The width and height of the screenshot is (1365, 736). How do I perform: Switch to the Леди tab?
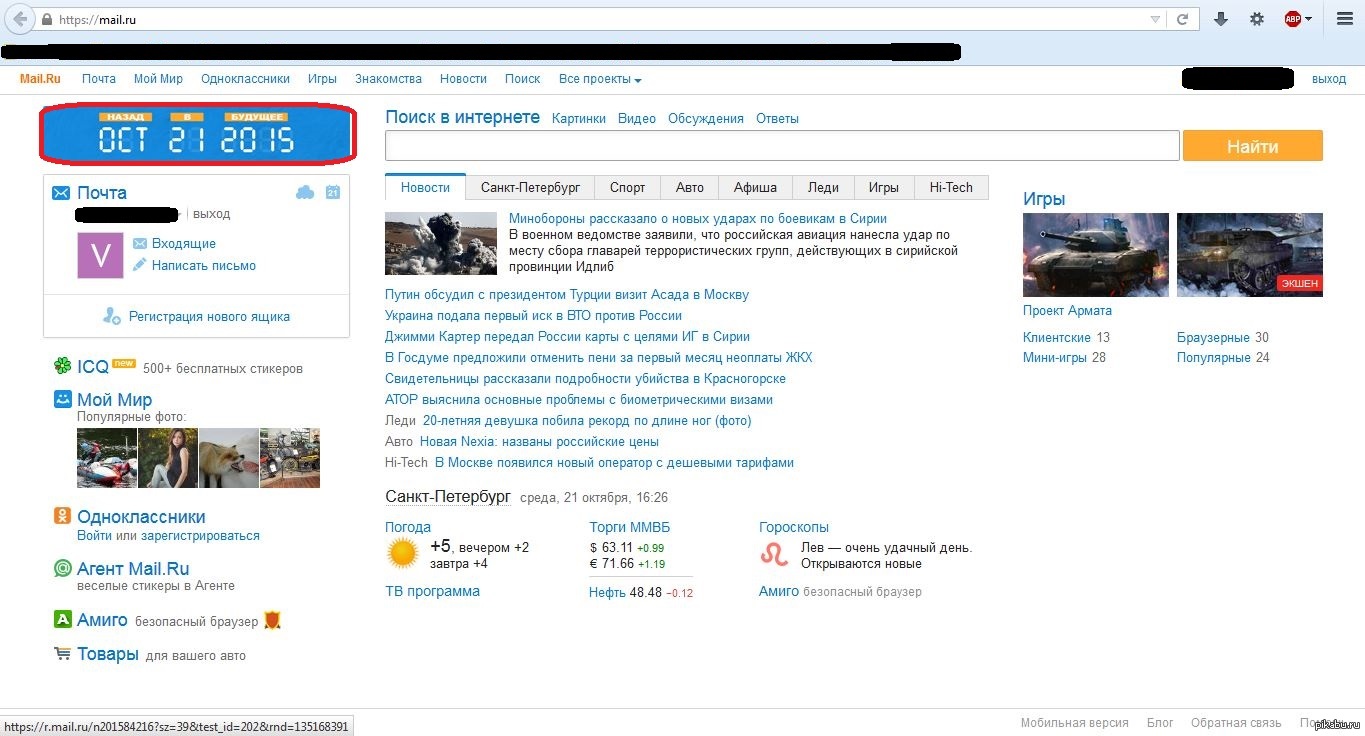(823, 187)
